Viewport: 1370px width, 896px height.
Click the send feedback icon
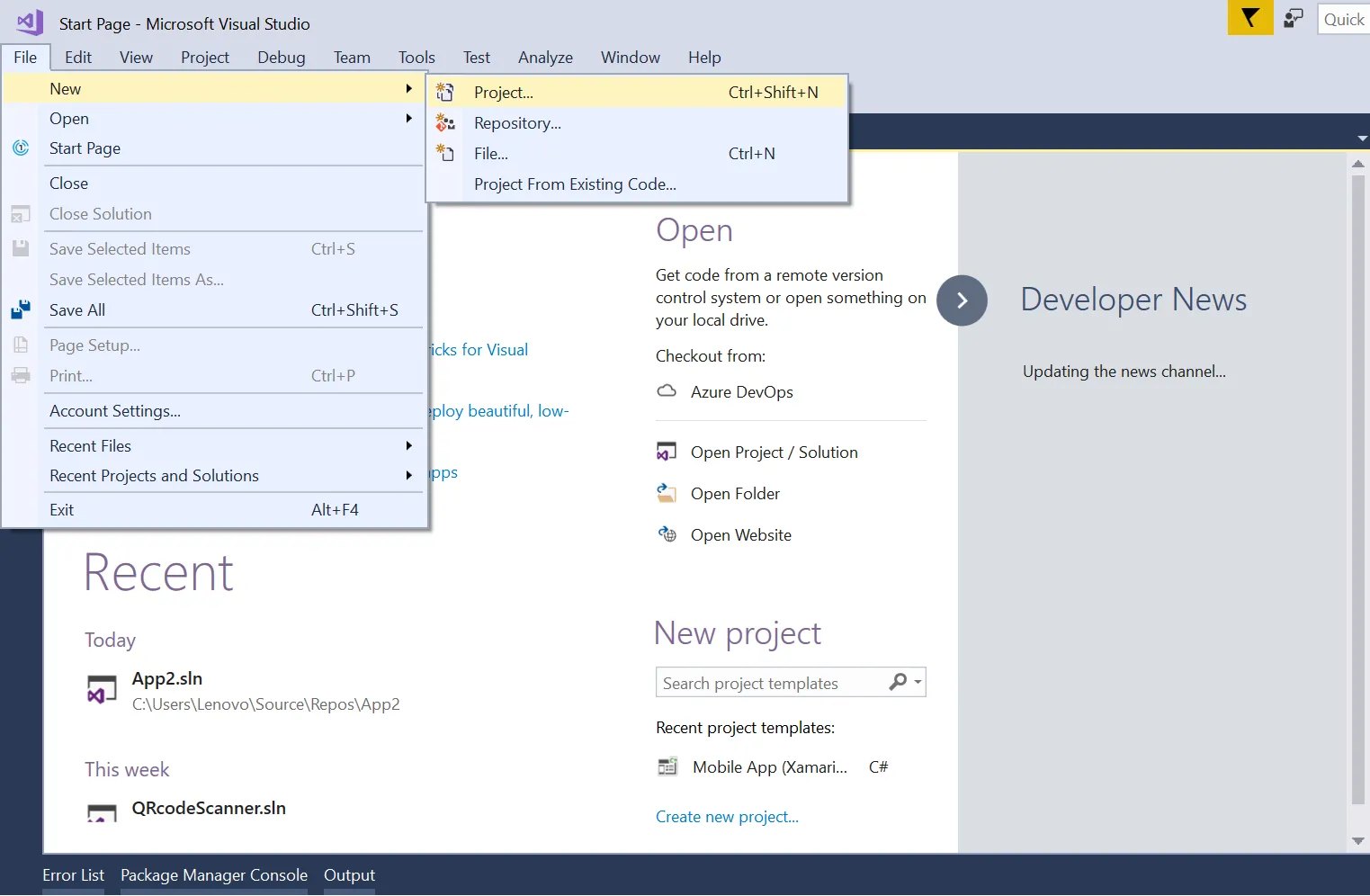tap(1294, 18)
